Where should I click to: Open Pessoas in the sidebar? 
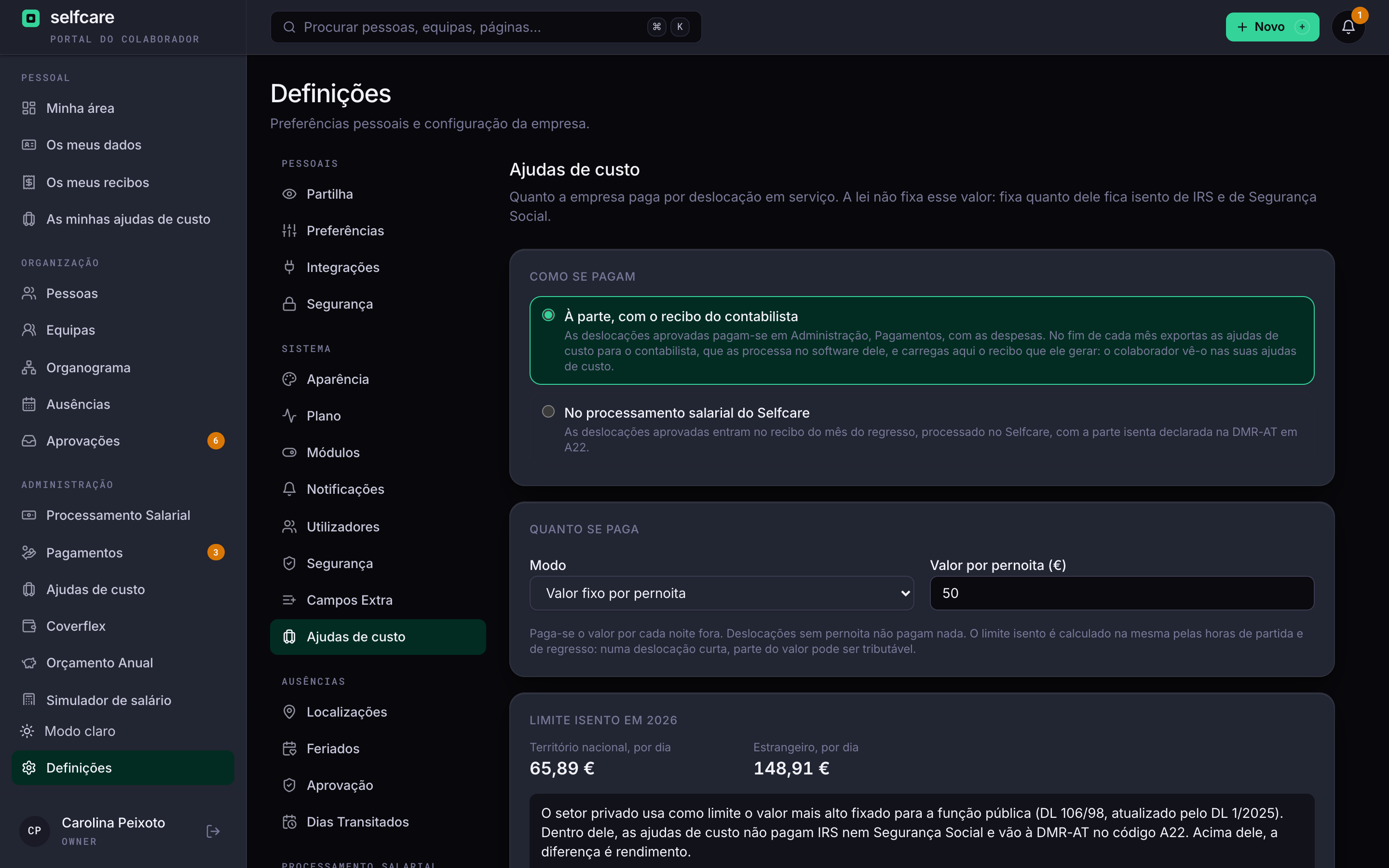click(x=123, y=293)
